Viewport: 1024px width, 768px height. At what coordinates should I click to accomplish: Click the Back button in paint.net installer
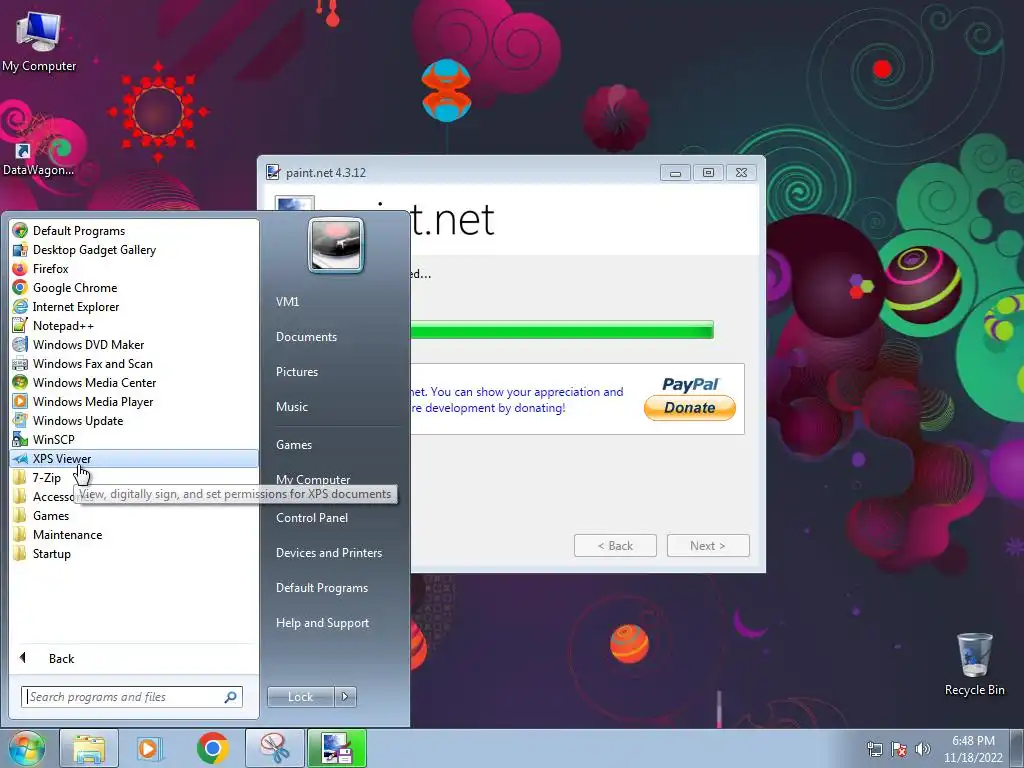[615, 546]
